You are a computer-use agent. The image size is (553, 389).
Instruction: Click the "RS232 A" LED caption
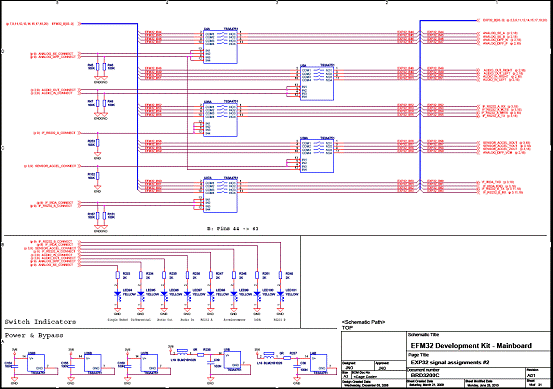207,320
